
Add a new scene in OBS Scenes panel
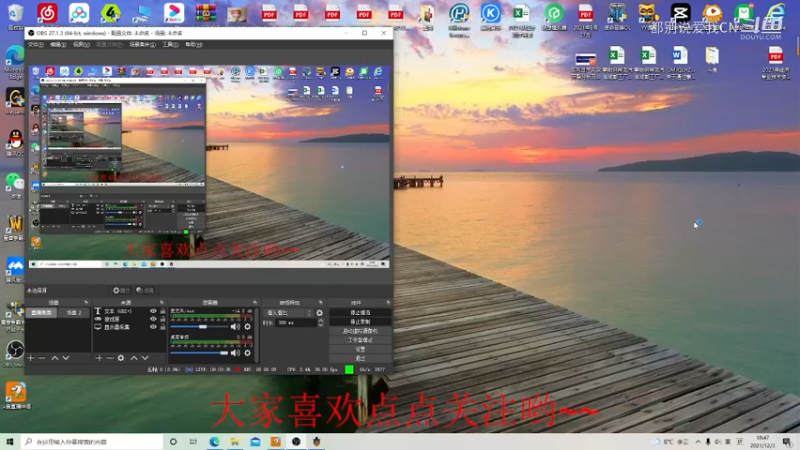click(x=31, y=358)
